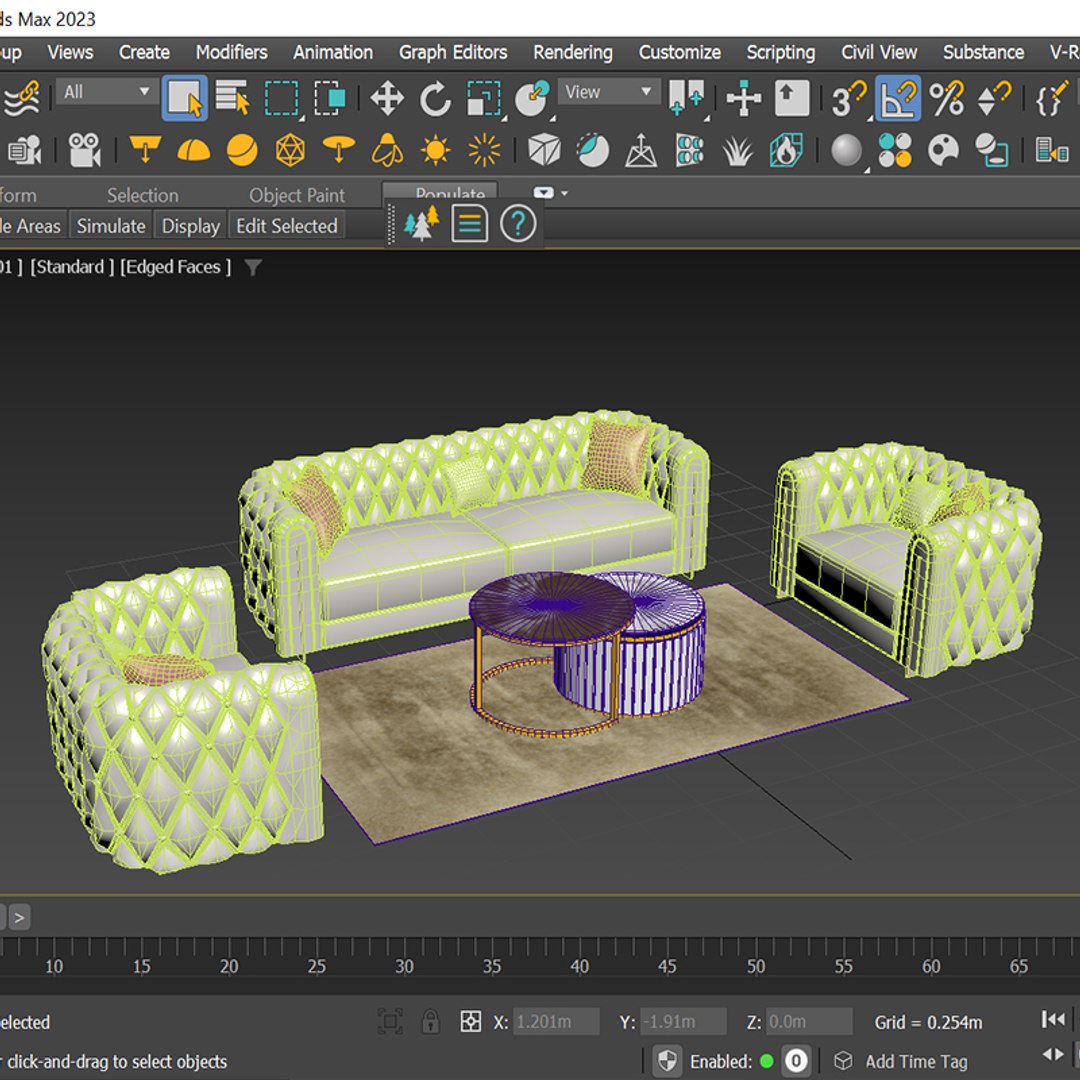This screenshot has height=1080, width=1080.
Task: Toggle Keyboard Shortcut Override button
Action: 792,98
